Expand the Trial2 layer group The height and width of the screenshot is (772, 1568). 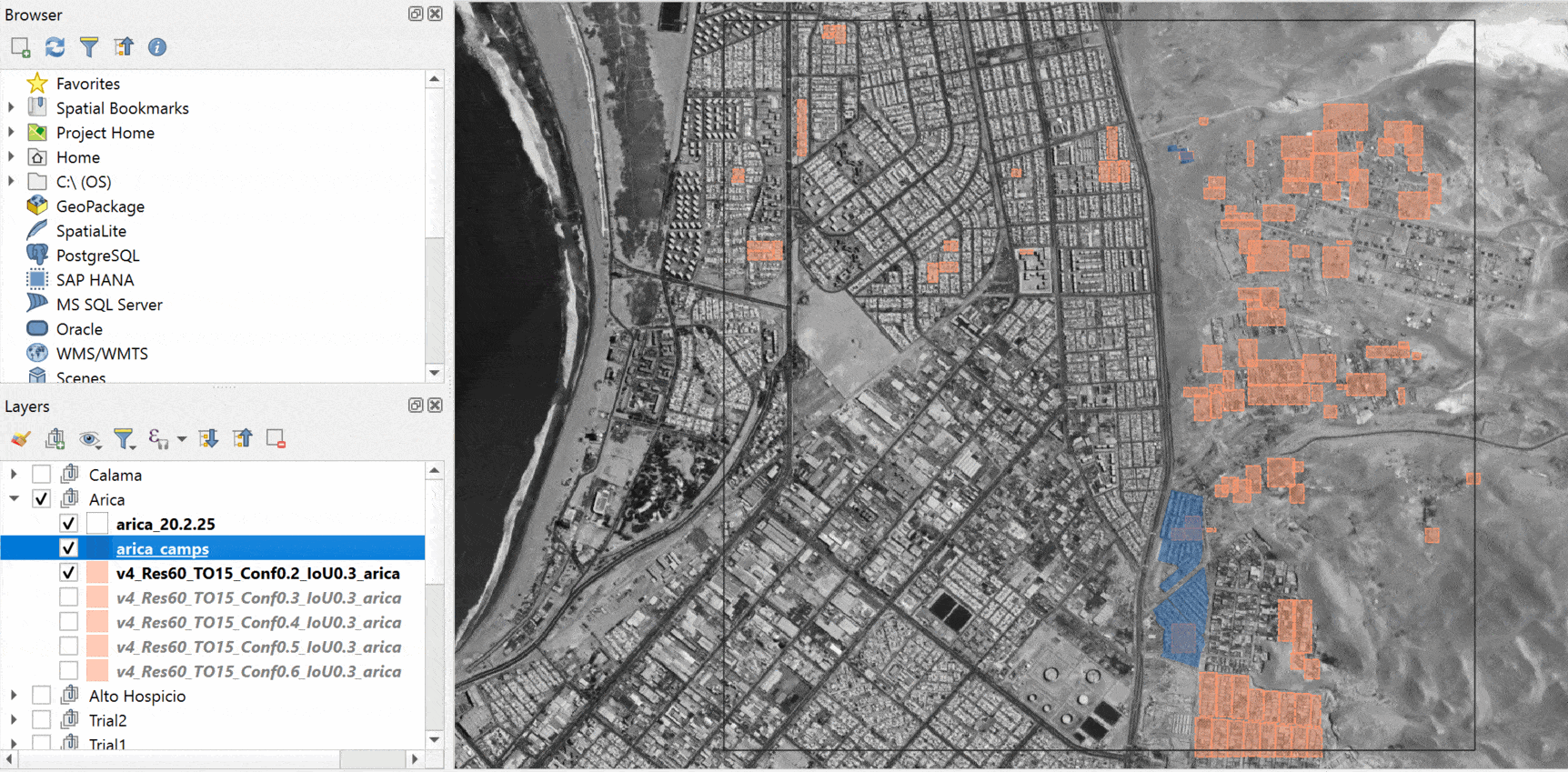tap(14, 720)
